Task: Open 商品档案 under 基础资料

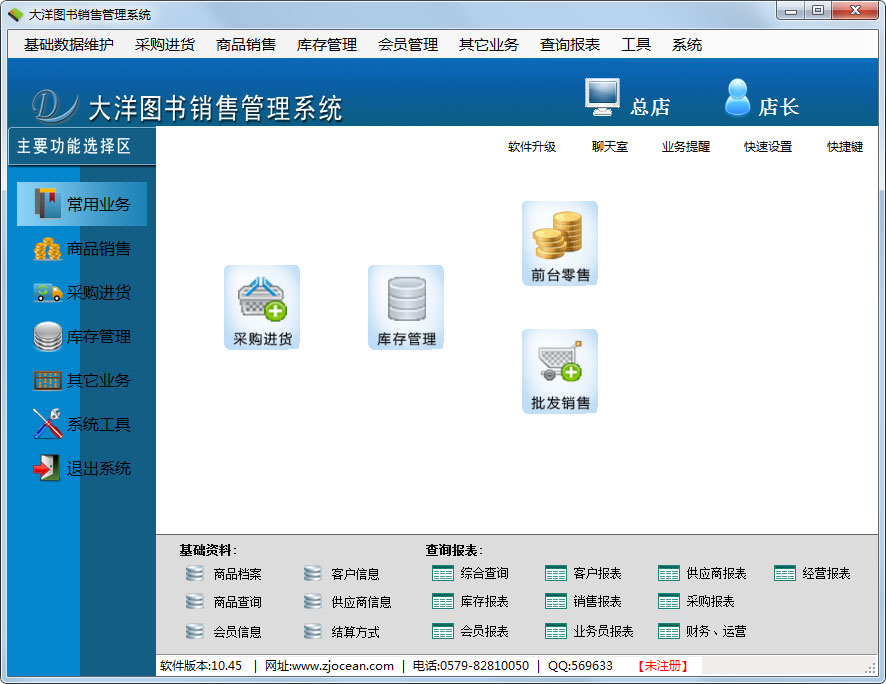Action: [x=223, y=574]
